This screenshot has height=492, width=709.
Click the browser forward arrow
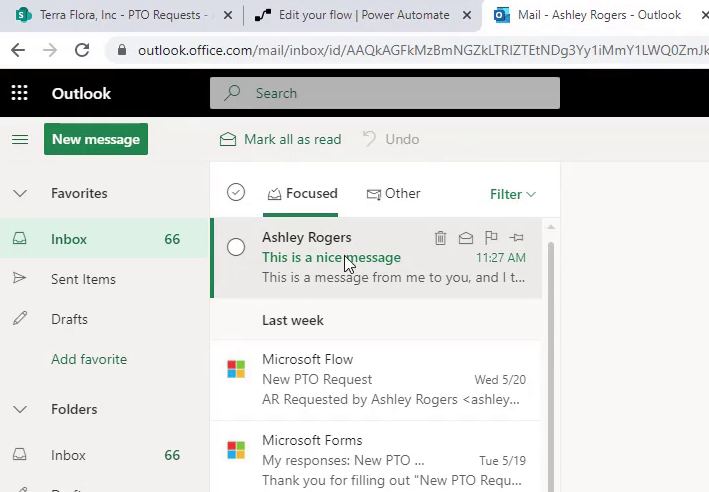50,50
